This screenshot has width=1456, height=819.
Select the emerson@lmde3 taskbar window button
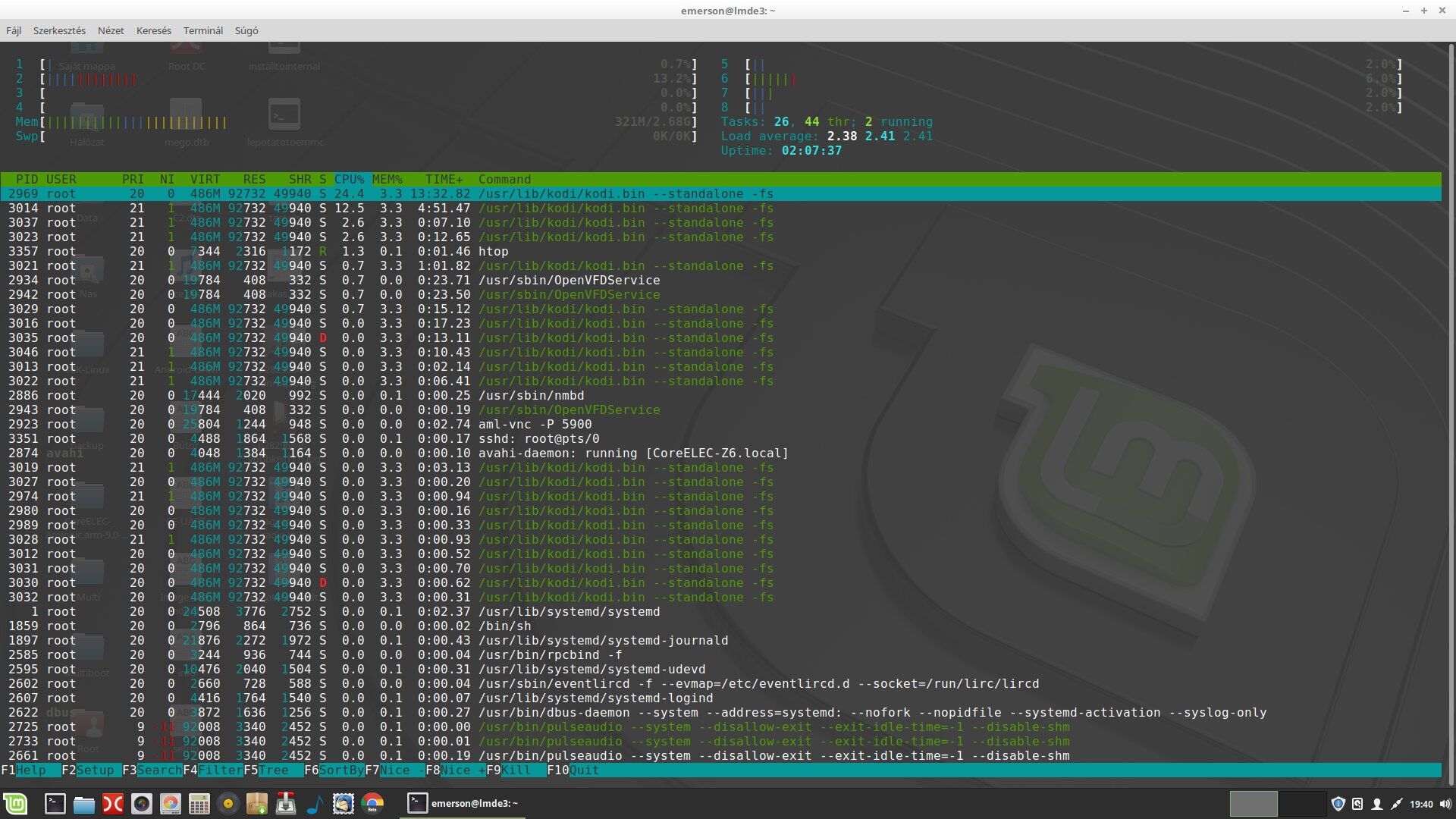coord(463,803)
